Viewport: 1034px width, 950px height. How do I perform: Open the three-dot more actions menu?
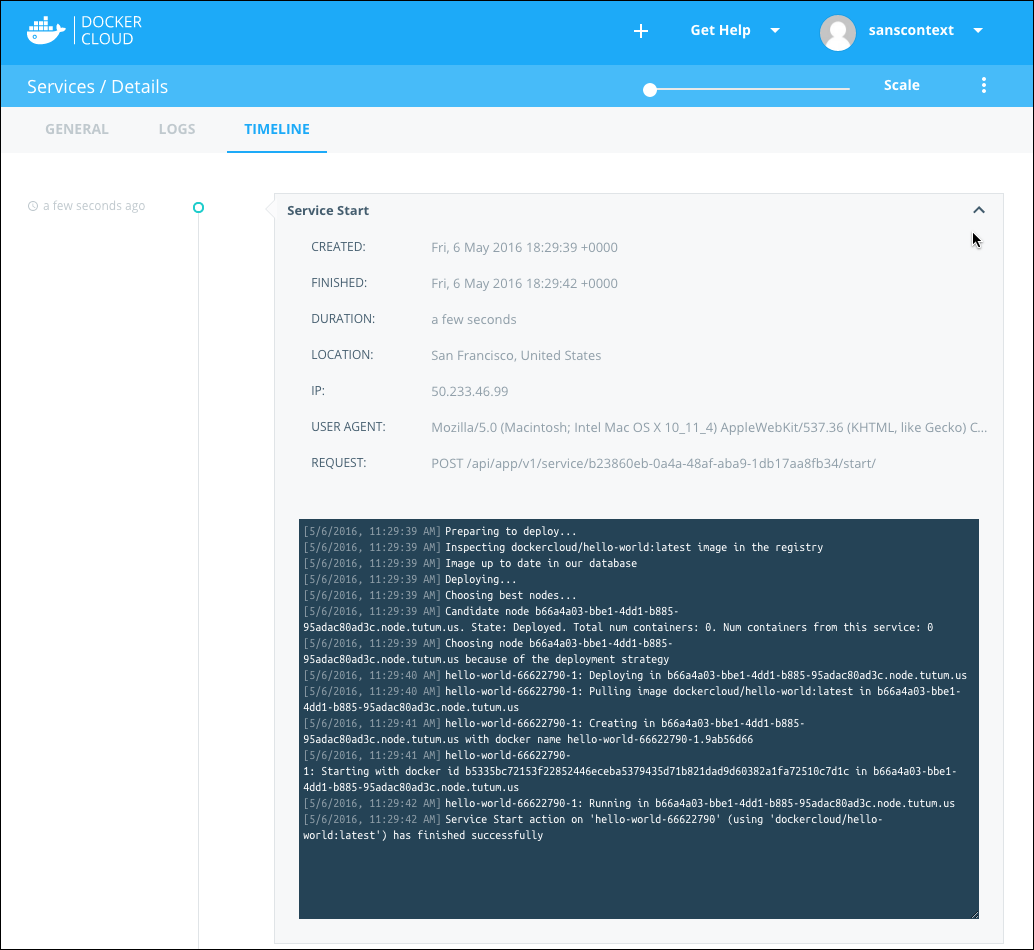tap(984, 86)
